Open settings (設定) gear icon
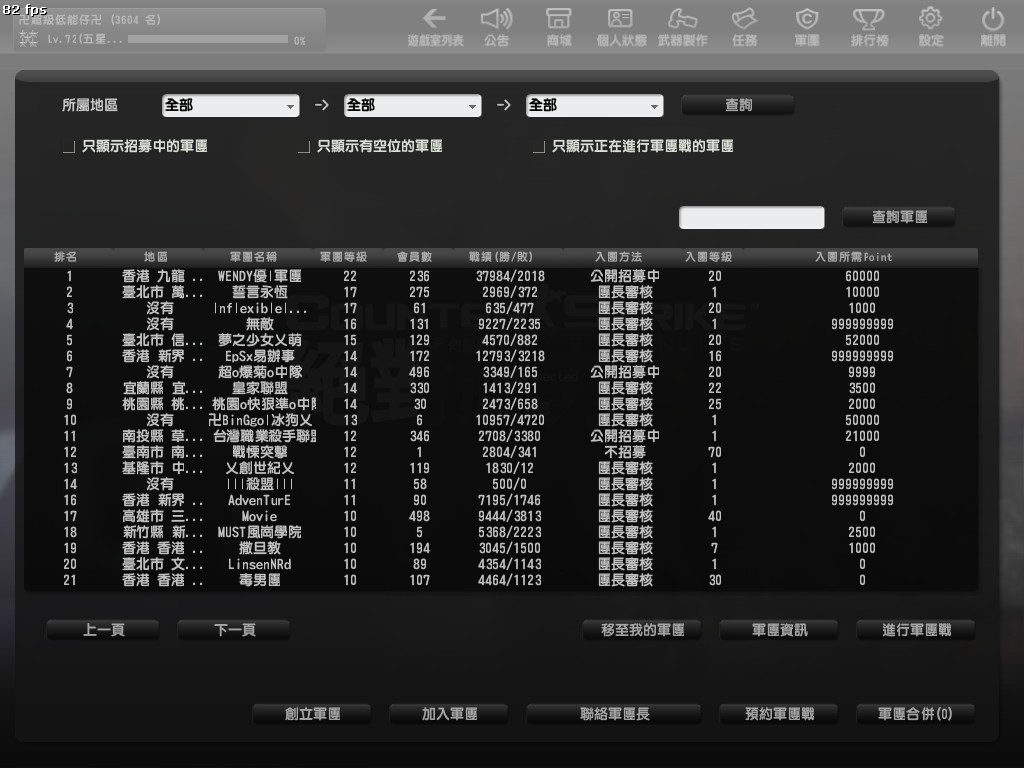This screenshot has width=1024, height=768. click(931, 26)
